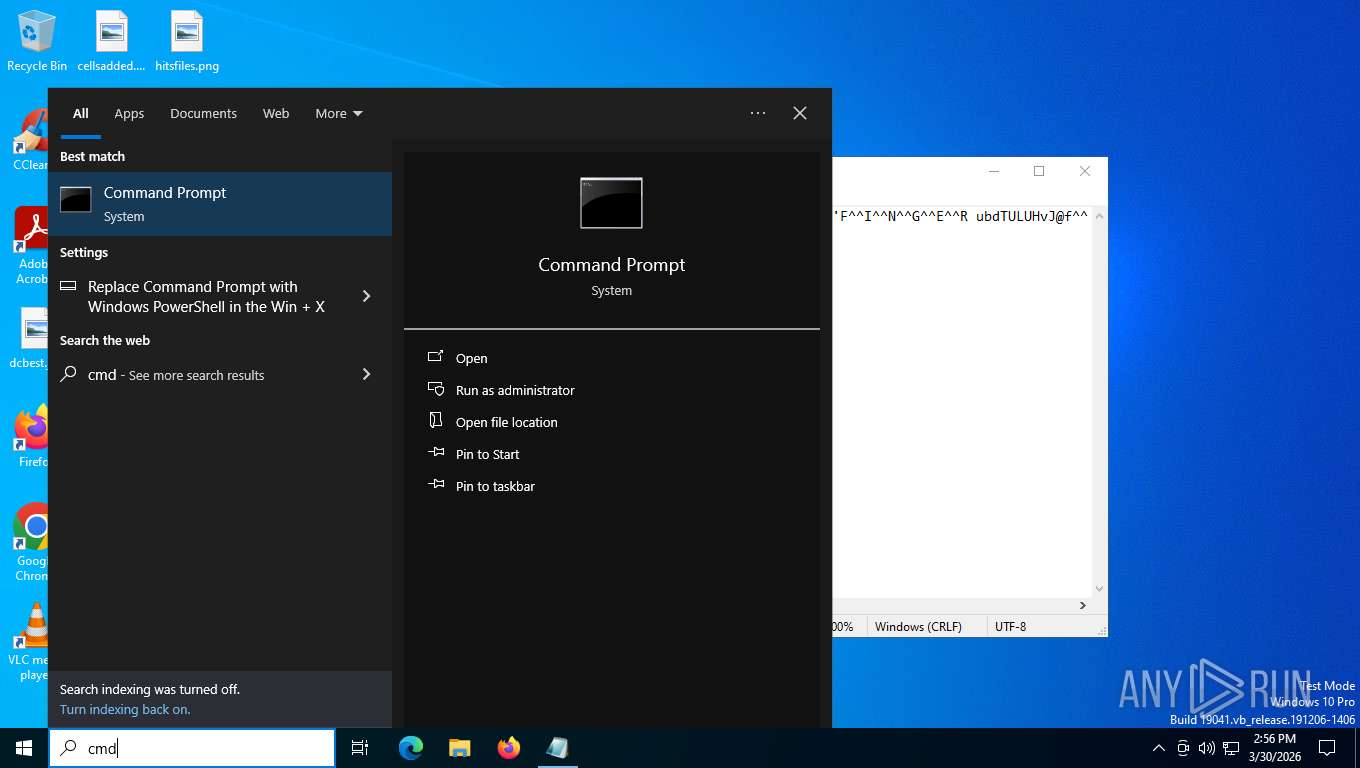Open the Recycle Bin desktop icon

37,41
